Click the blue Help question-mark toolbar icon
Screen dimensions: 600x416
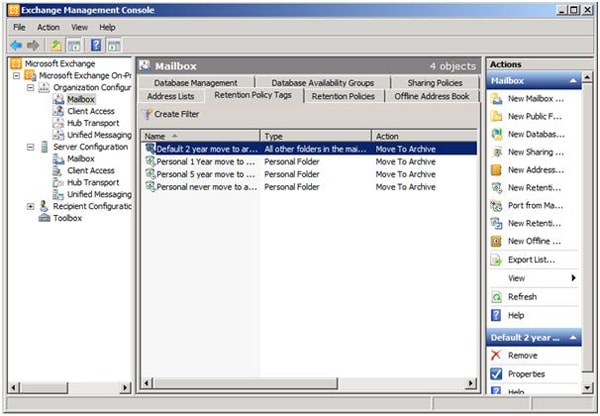pyautogui.click(x=96, y=45)
